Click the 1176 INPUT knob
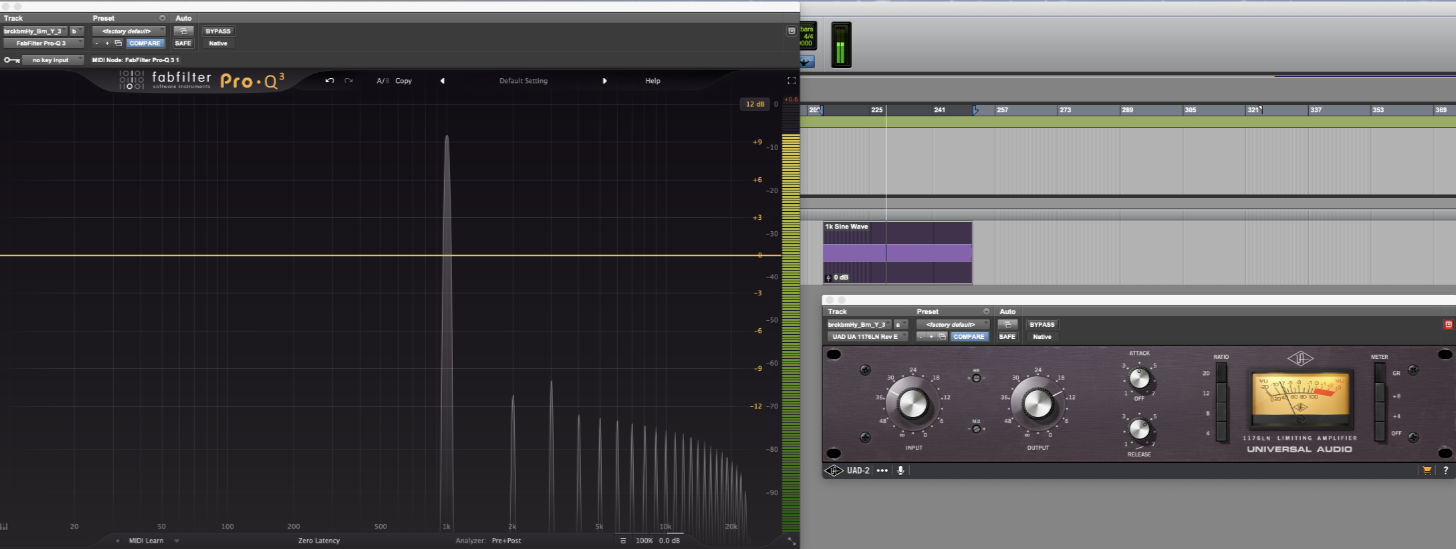1456x549 pixels. coord(913,404)
